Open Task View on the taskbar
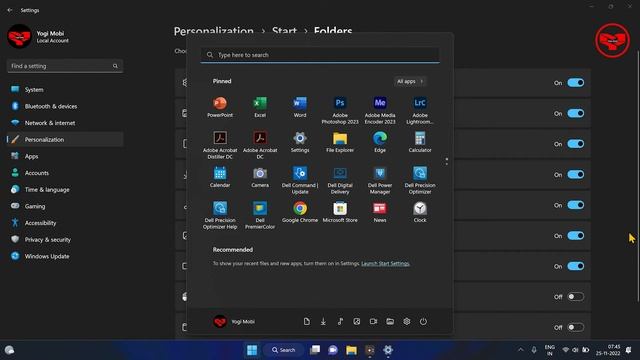This screenshot has height=360, width=640. 315,350
